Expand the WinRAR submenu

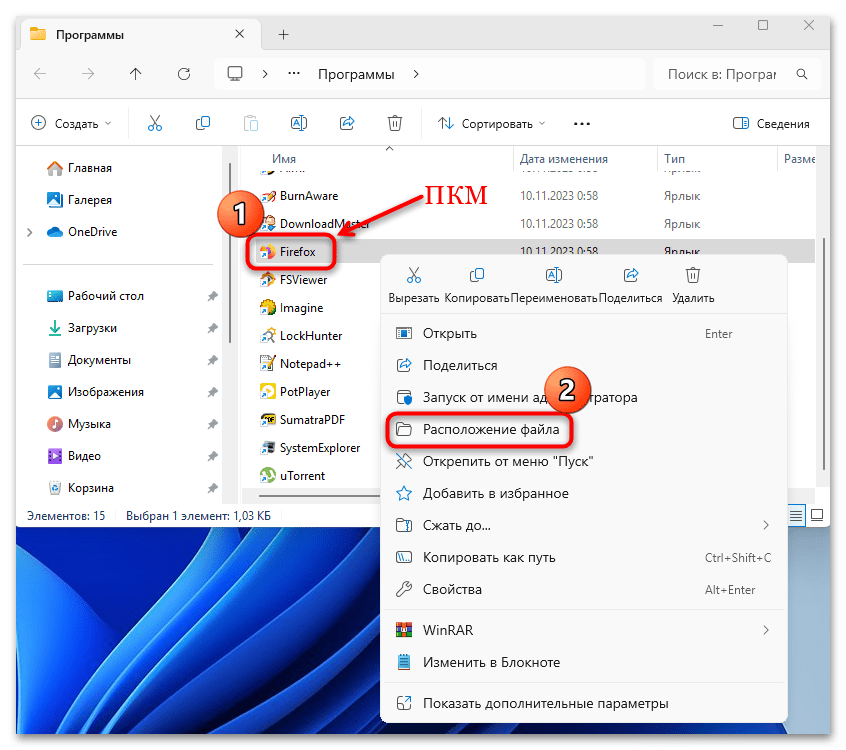(x=766, y=630)
